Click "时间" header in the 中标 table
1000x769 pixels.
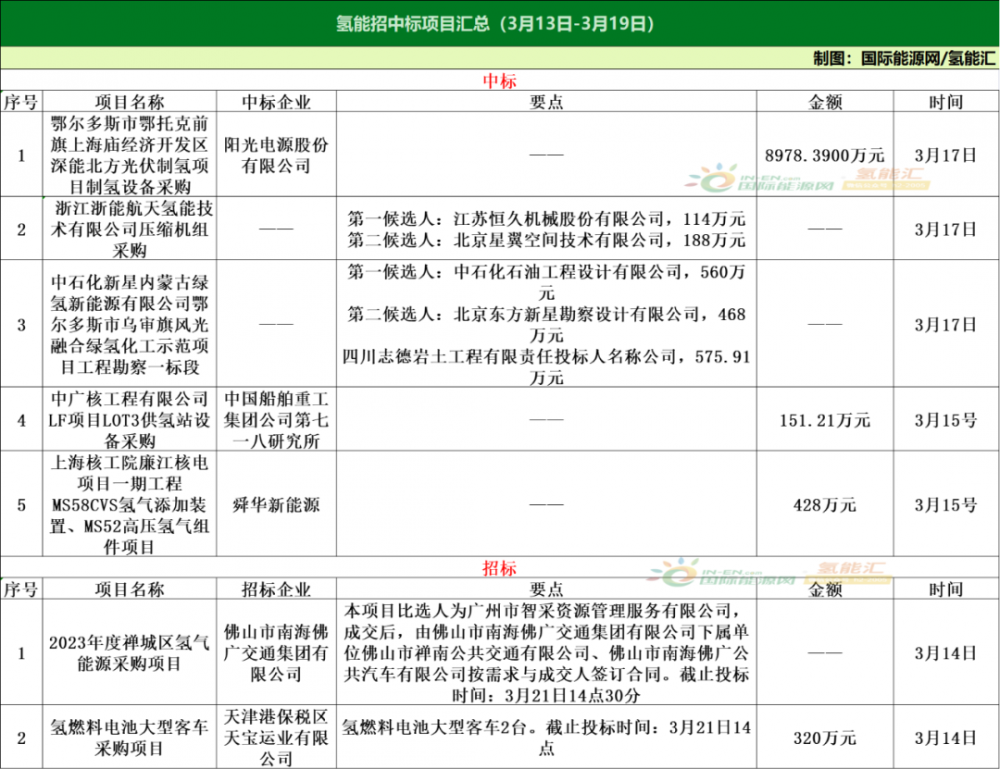coord(946,102)
